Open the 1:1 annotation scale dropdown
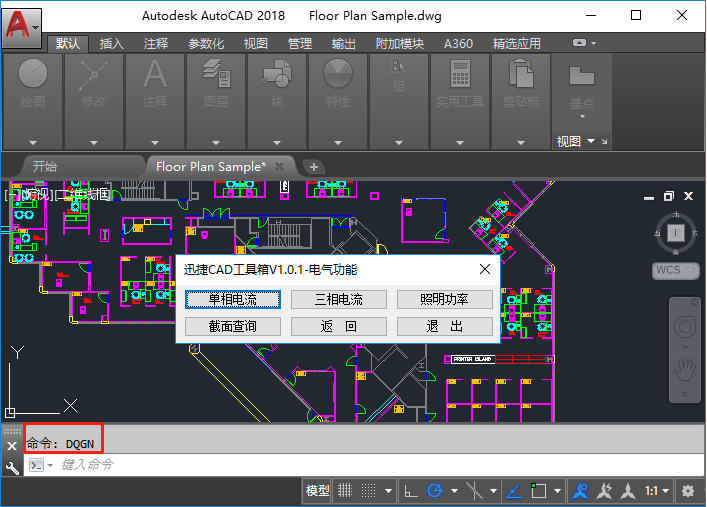Image resolution: width=707 pixels, height=507 pixels. pyautogui.click(x=656, y=491)
